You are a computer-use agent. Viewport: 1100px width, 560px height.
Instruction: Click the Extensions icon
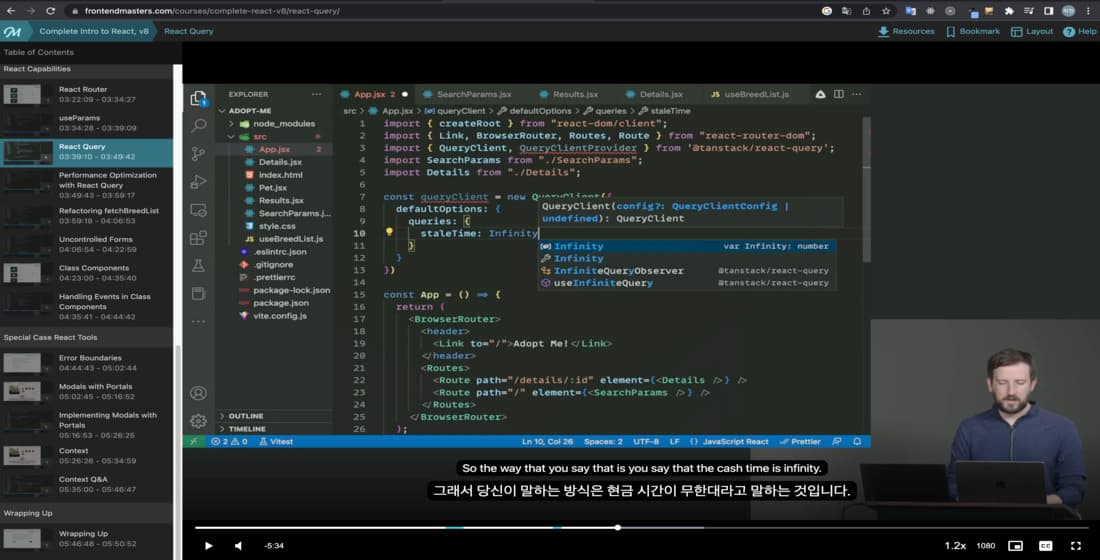click(199, 238)
